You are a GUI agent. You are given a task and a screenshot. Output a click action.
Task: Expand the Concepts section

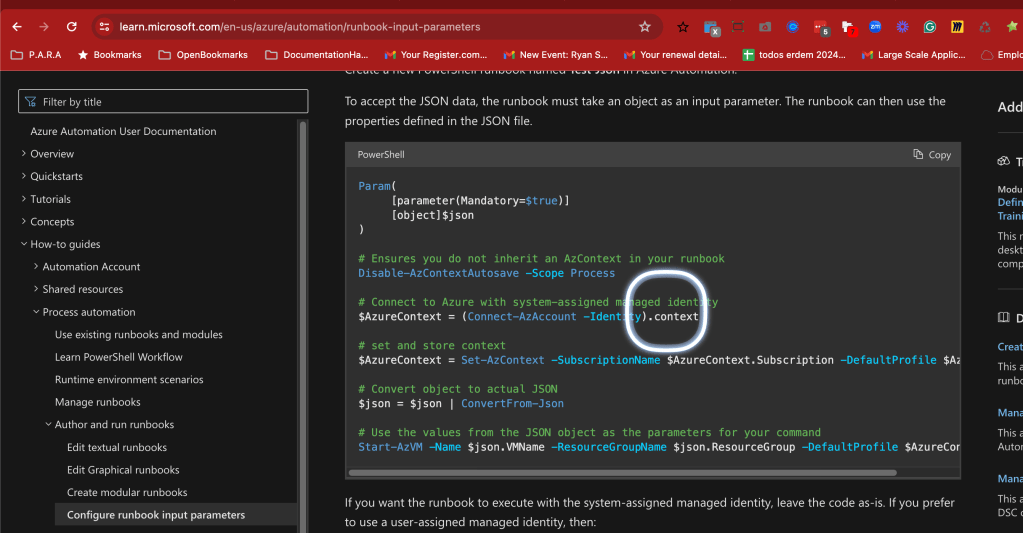24,221
